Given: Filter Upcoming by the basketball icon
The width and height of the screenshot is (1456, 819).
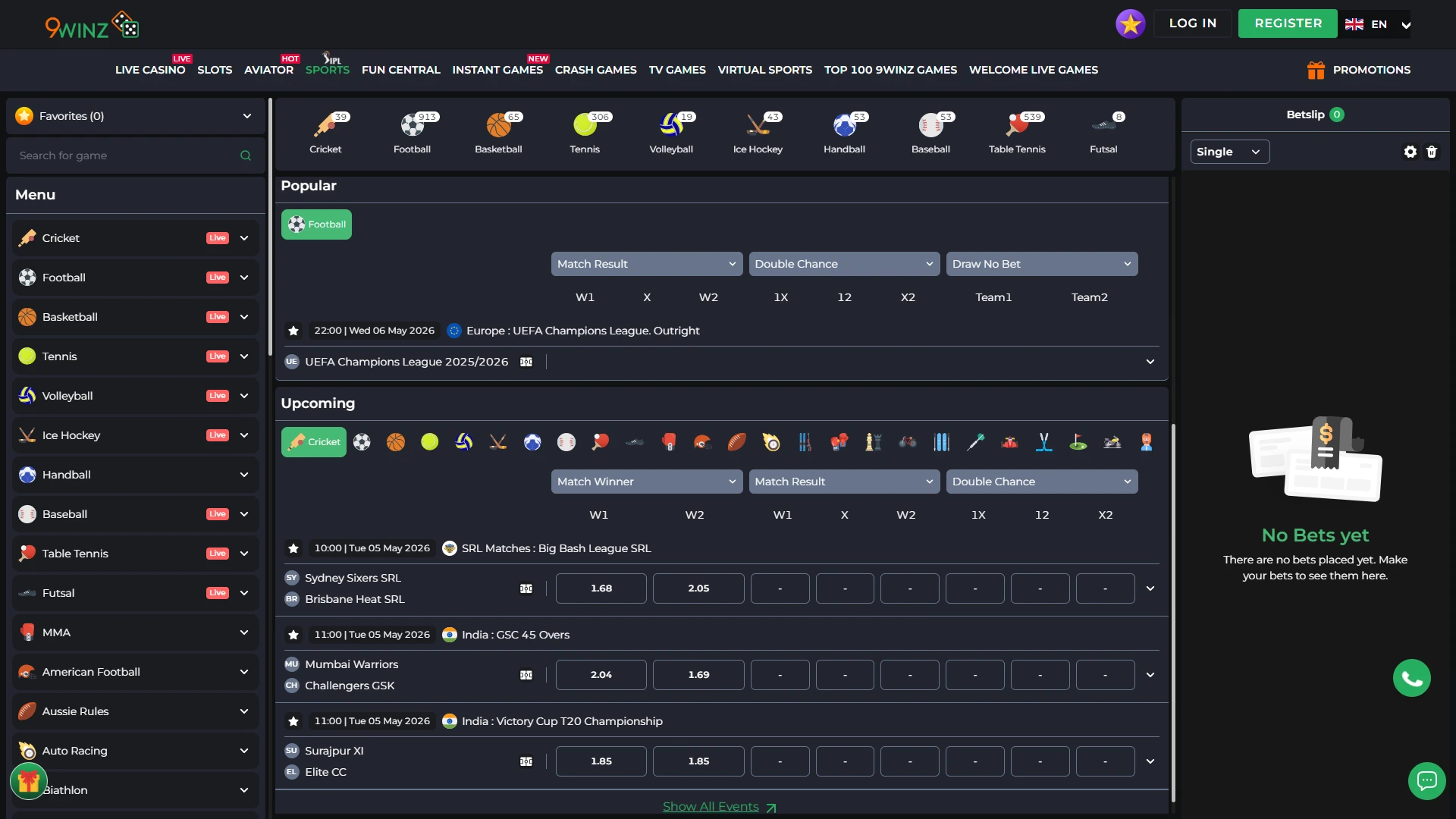Looking at the screenshot, I should pyautogui.click(x=396, y=442).
